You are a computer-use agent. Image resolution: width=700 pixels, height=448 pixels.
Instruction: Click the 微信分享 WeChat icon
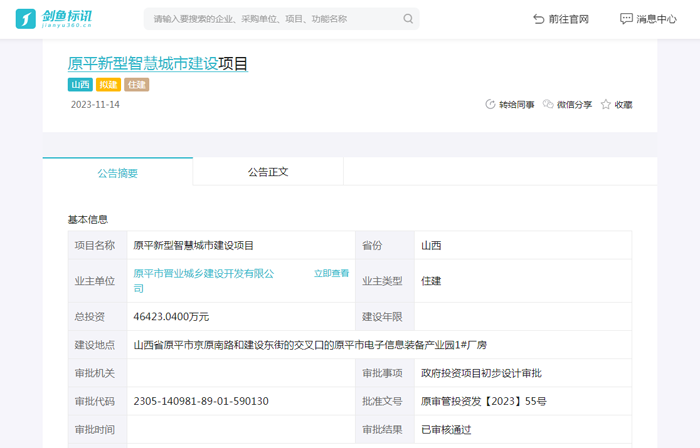[x=548, y=105]
